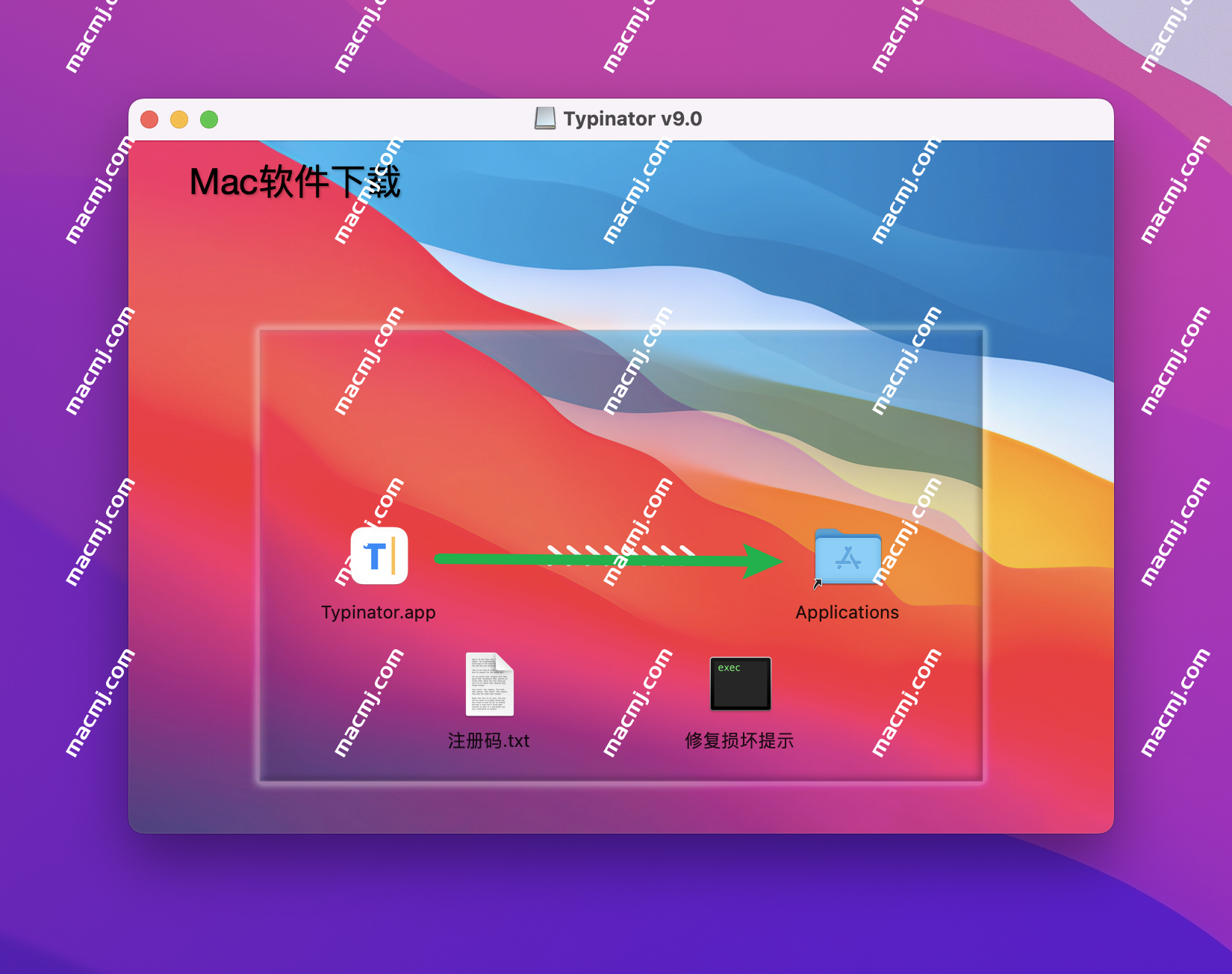
Task: Zoom window with the green button
Action: 209,120
